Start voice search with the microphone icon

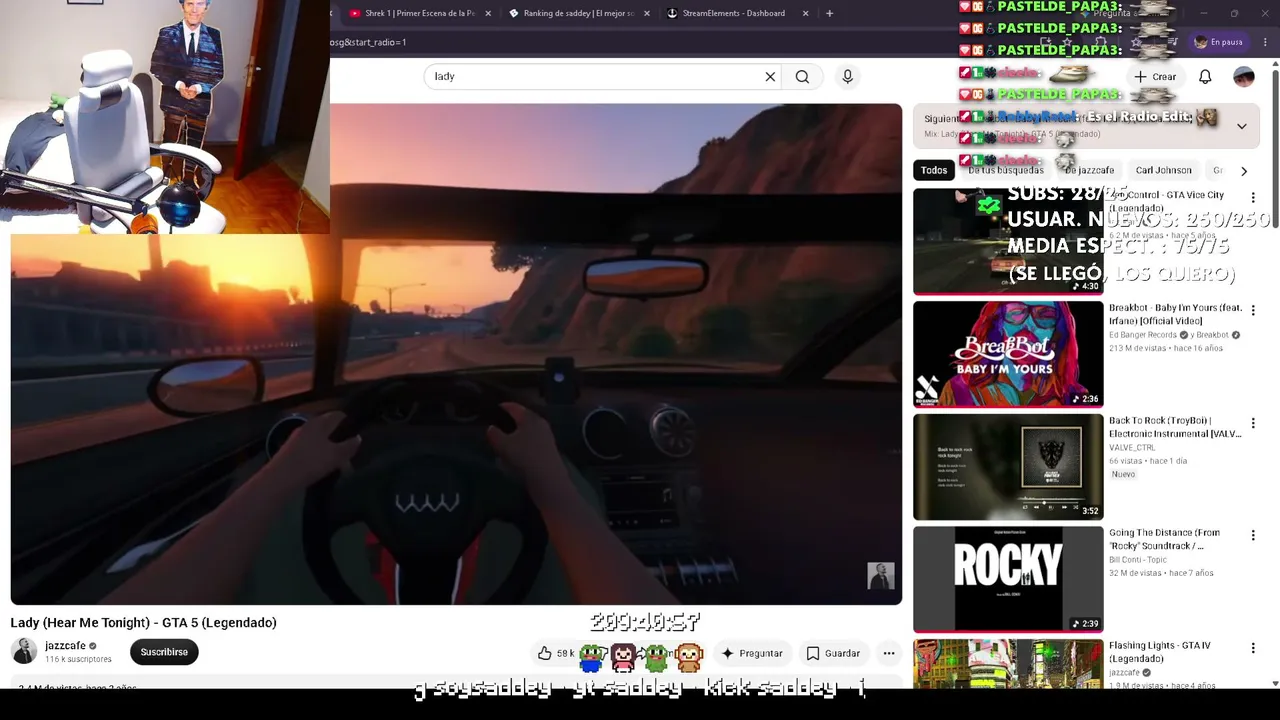point(848,77)
